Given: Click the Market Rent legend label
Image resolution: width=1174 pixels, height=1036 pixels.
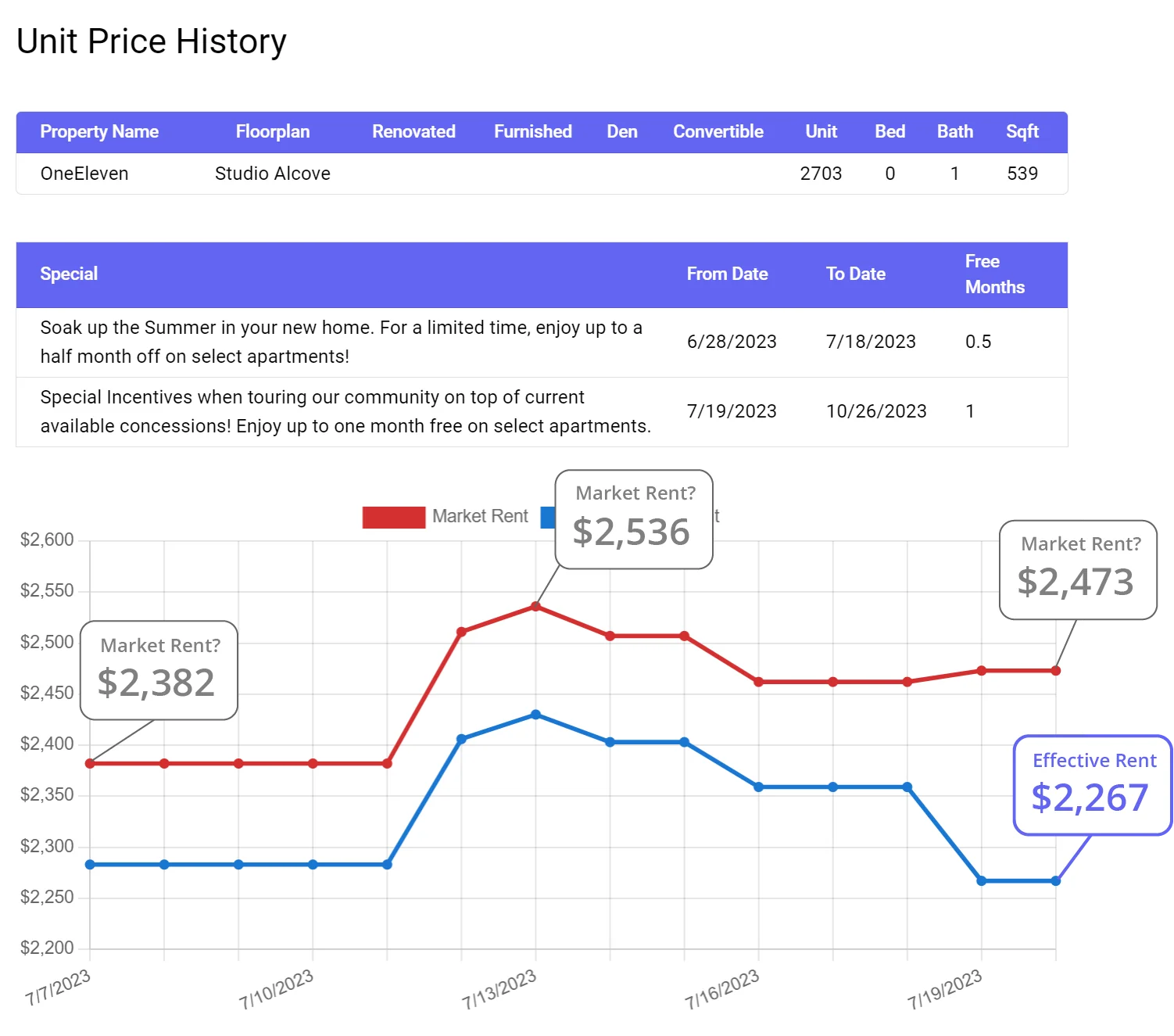Looking at the screenshot, I should (480, 516).
